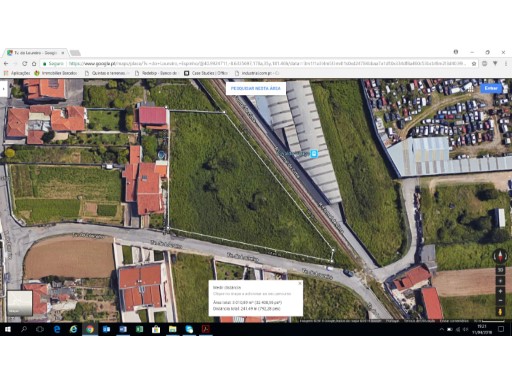Viewport: 512px width, 384px height.
Task: Click the measurement point at the triangle's top corner
Action: click(224, 112)
